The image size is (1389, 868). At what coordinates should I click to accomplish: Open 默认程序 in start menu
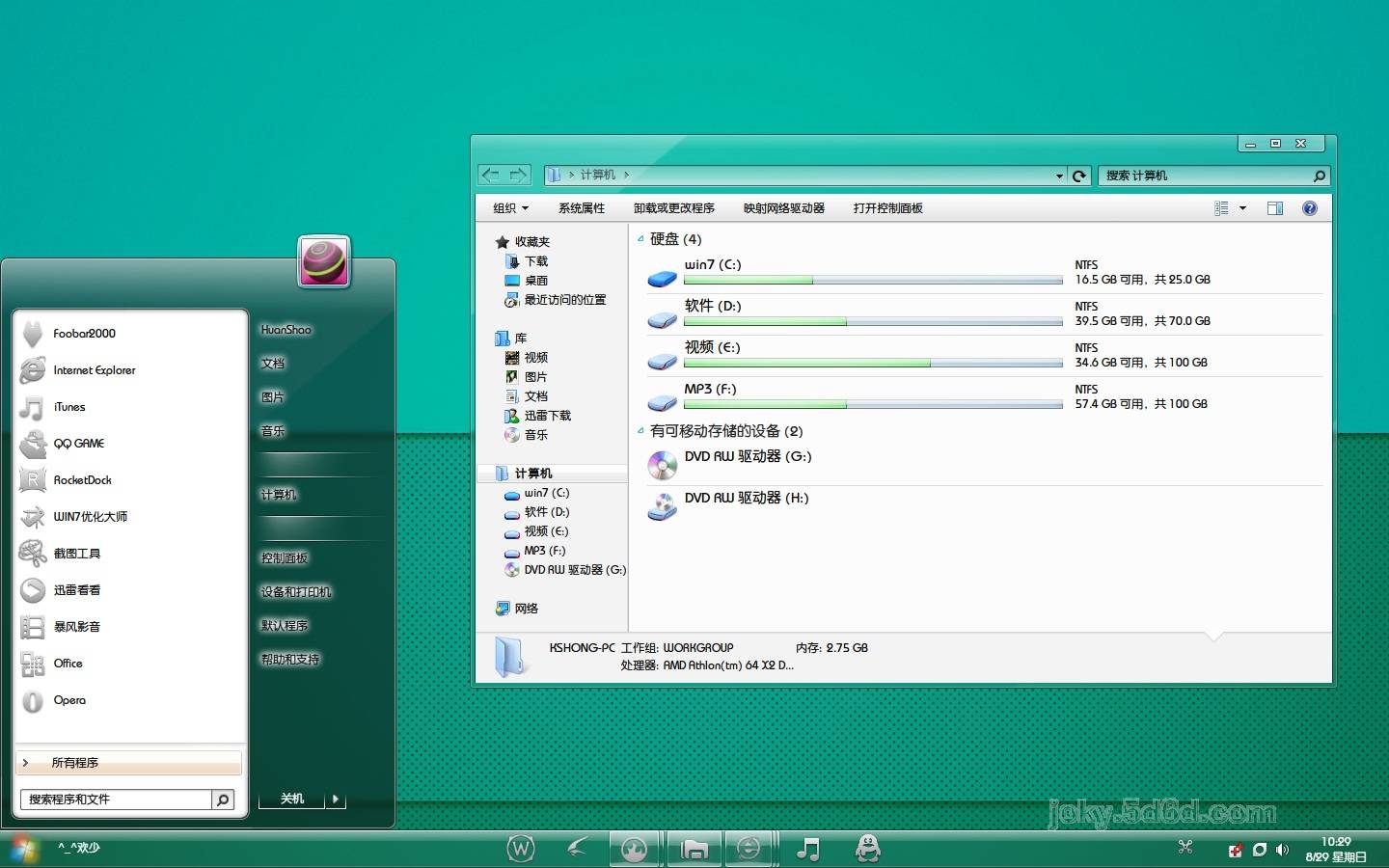click(x=285, y=626)
